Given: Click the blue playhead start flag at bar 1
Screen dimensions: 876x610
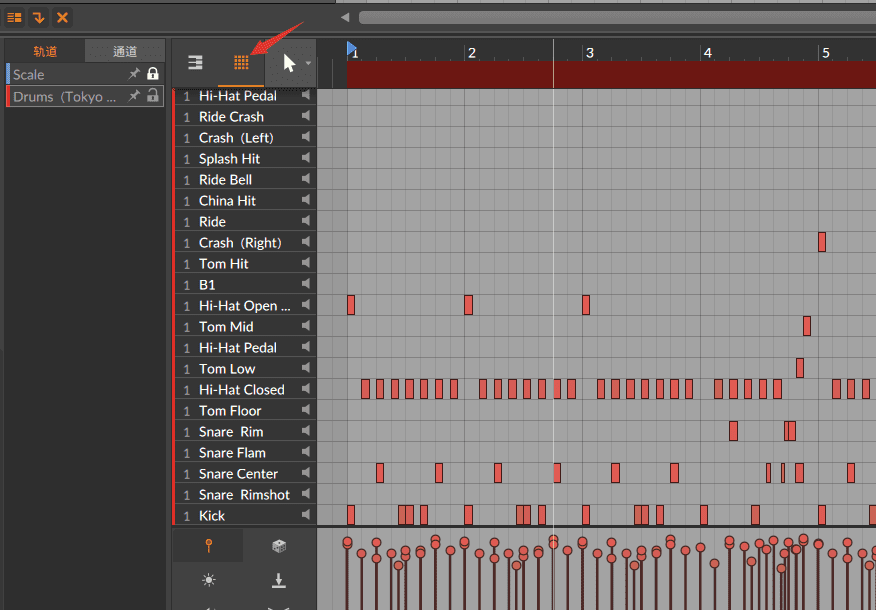Looking at the screenshot, I should (x=351, y=48).
